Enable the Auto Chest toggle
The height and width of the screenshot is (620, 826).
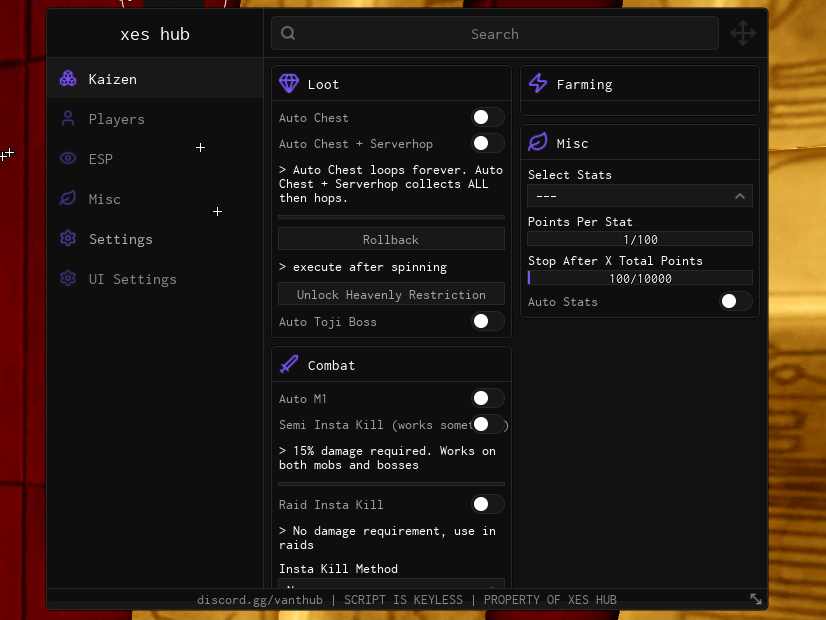(487, 117)
